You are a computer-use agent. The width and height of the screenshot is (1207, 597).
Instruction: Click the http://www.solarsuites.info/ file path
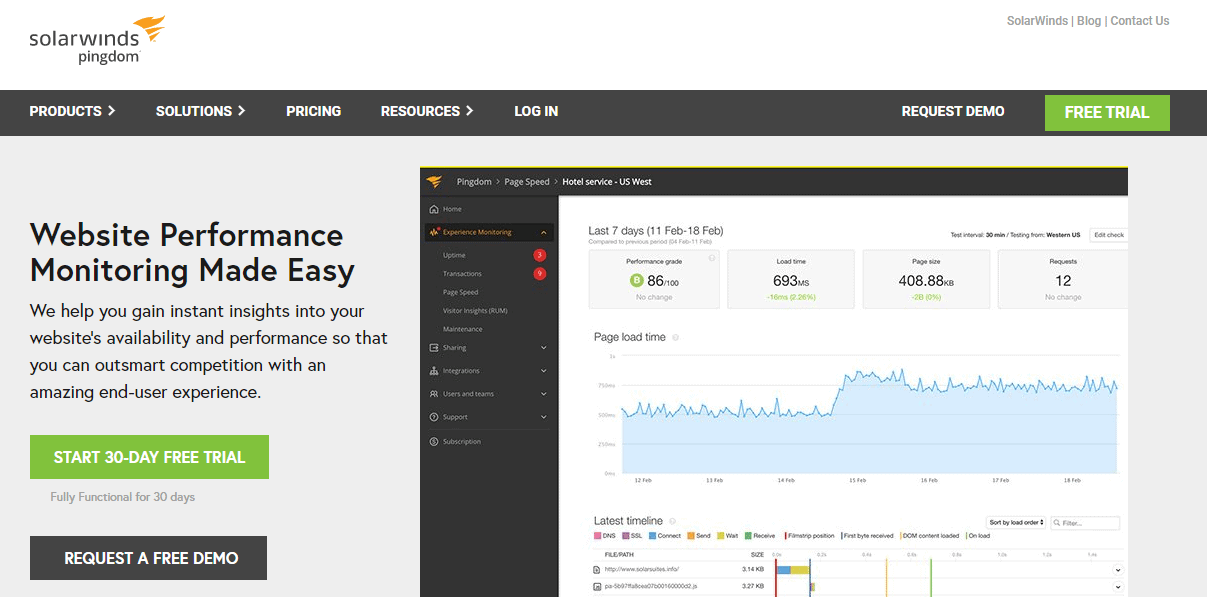point(642,569)
